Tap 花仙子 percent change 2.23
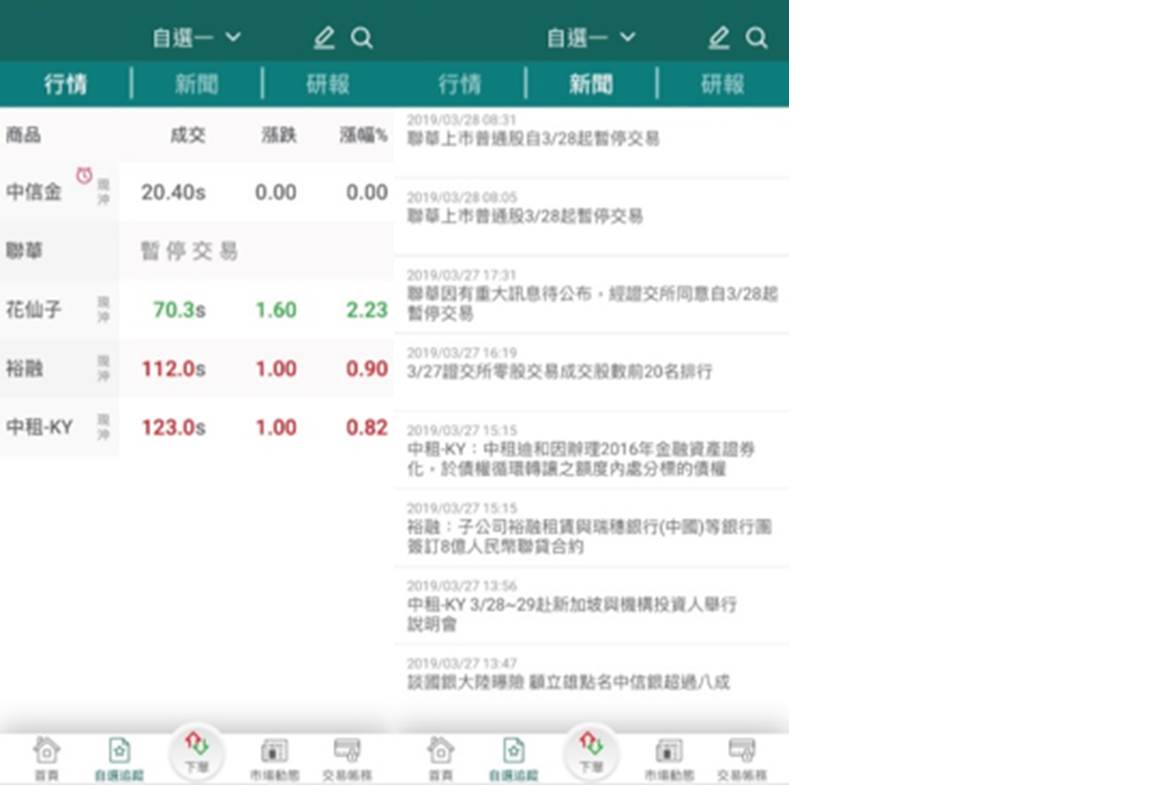 tap(367, 310)
